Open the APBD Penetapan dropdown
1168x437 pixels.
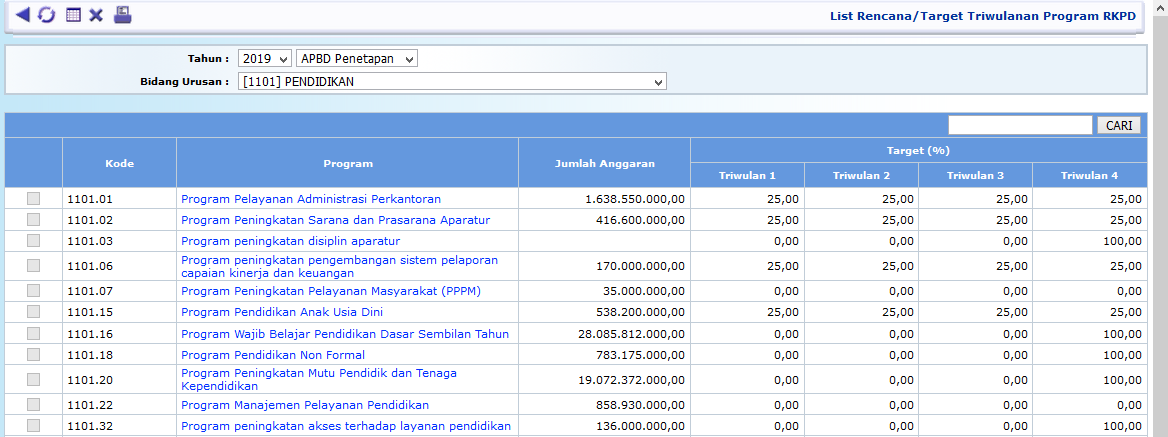pos(357,59)
